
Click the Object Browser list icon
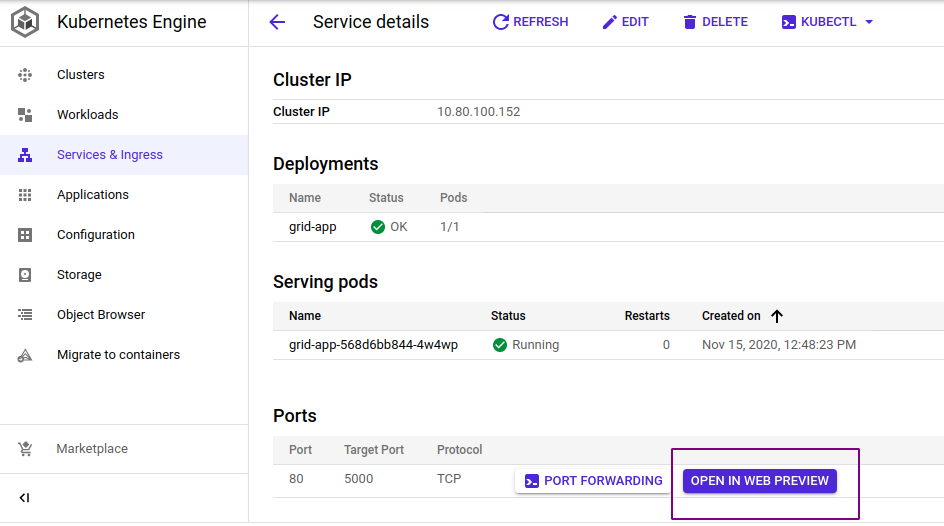click(x=26, y=315)
